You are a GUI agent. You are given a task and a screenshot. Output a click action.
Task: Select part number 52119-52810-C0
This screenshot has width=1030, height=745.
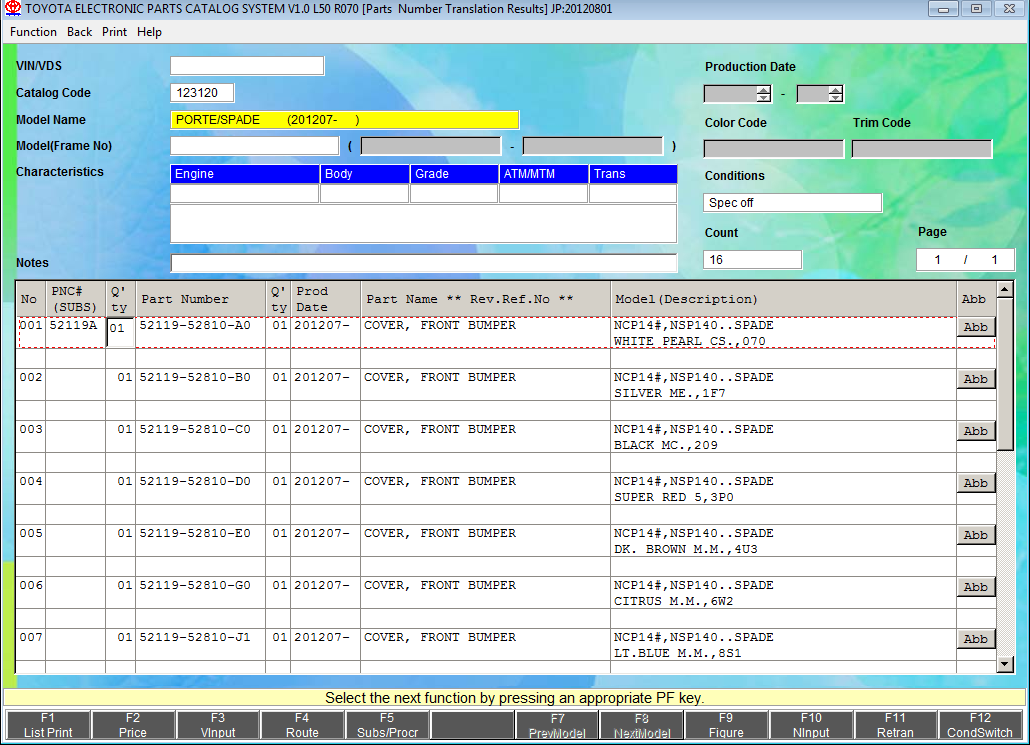coord(194,429)
